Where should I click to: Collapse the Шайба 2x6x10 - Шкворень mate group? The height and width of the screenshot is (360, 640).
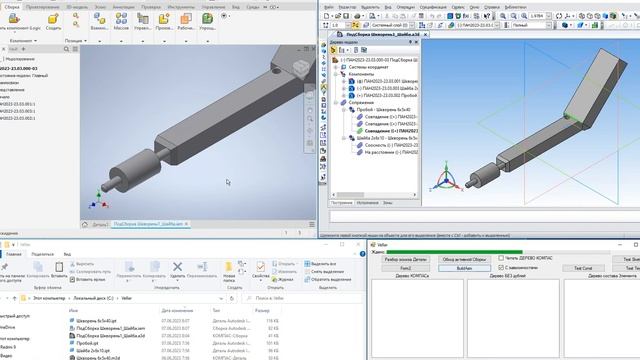pos(344,138)
